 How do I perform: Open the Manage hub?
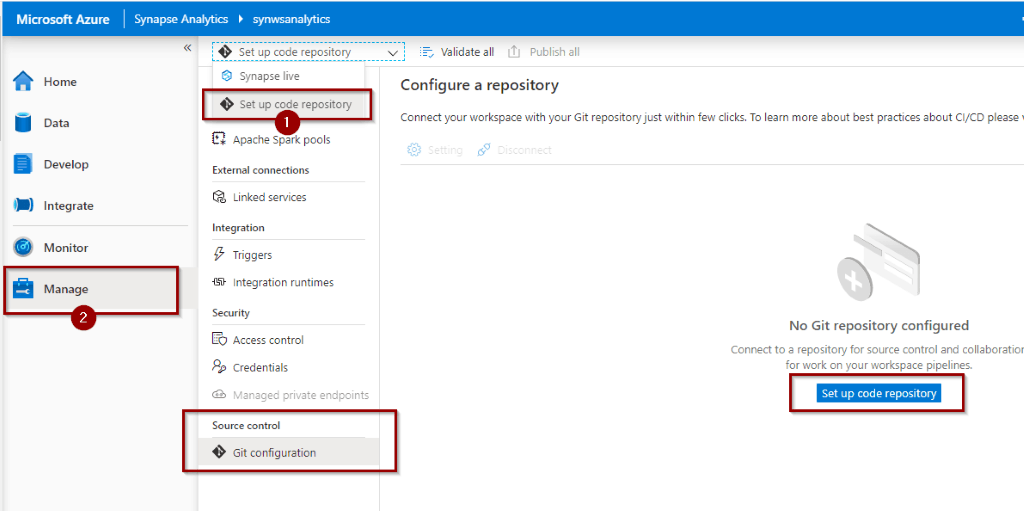[x=98, y=289]
